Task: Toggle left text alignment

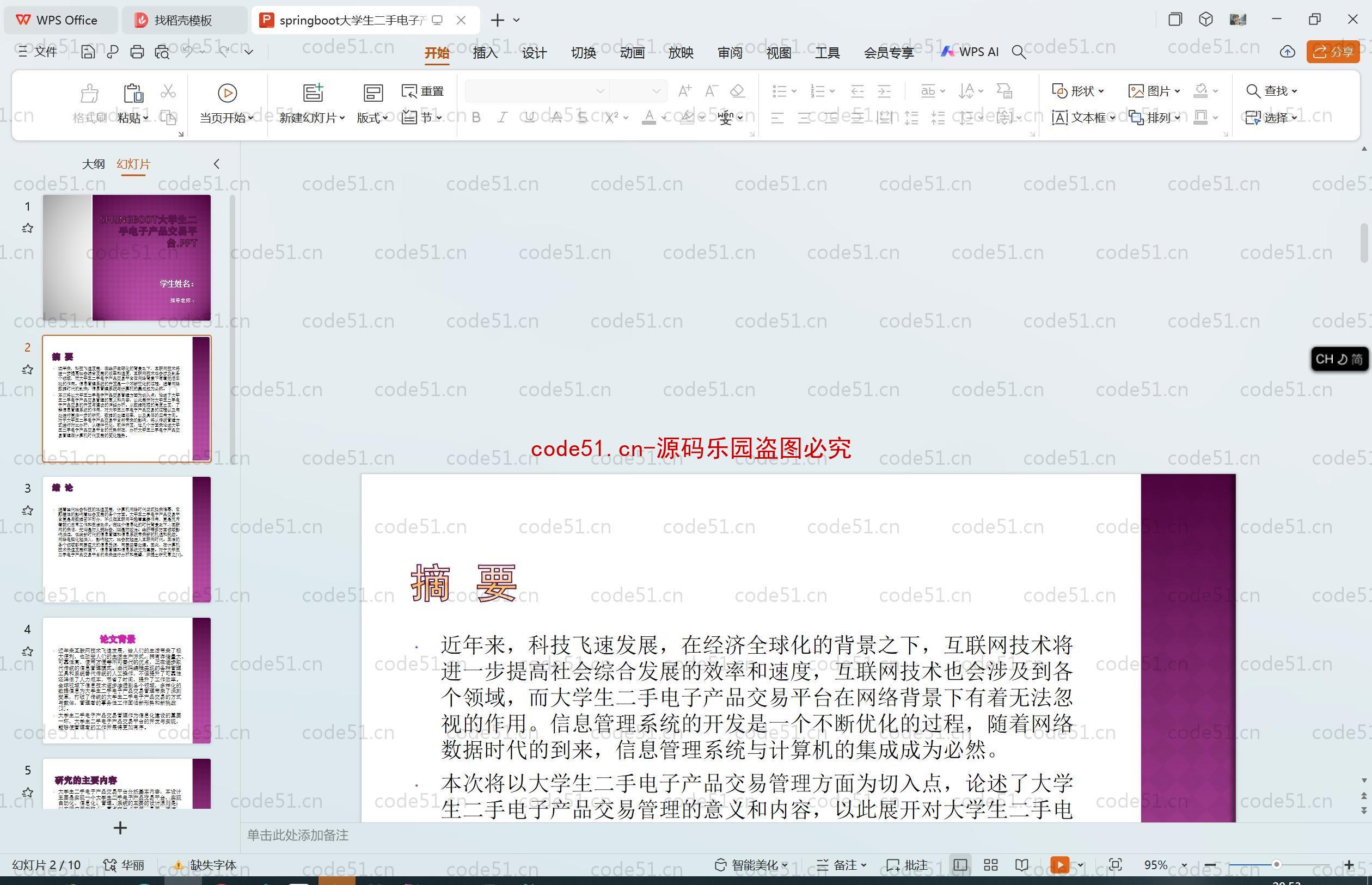Action: click(777, 118)
